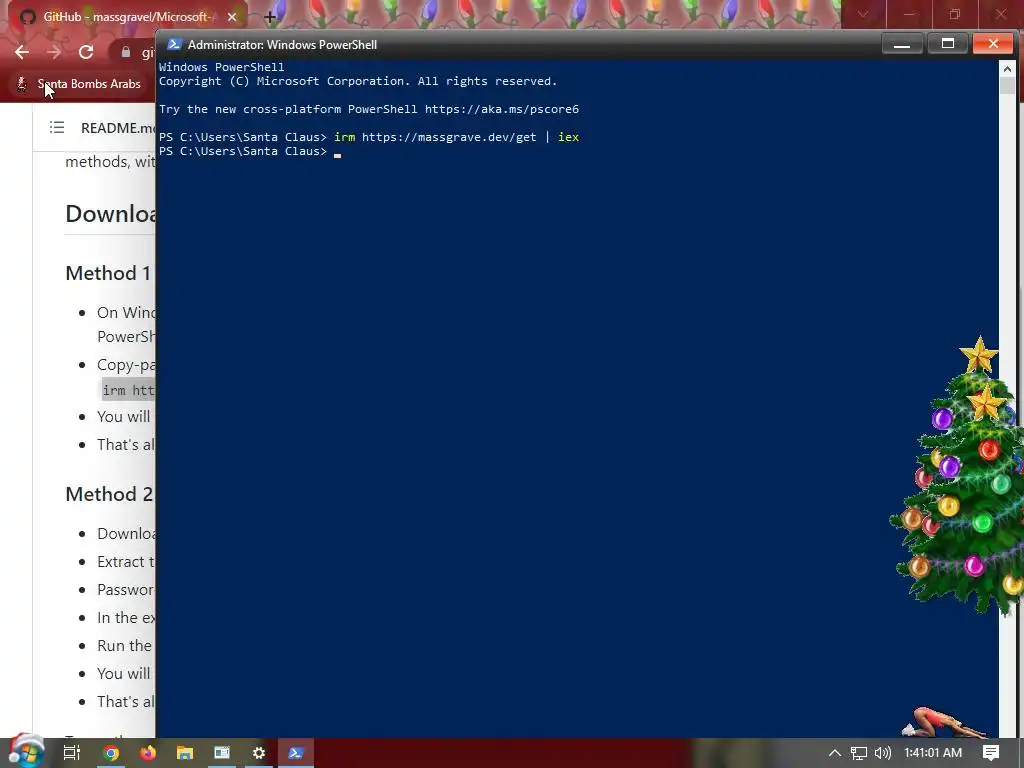This screenshot has width=1024, height=768.
Task: Open a new Chrome tab
Action: click(x=269, y=17)
